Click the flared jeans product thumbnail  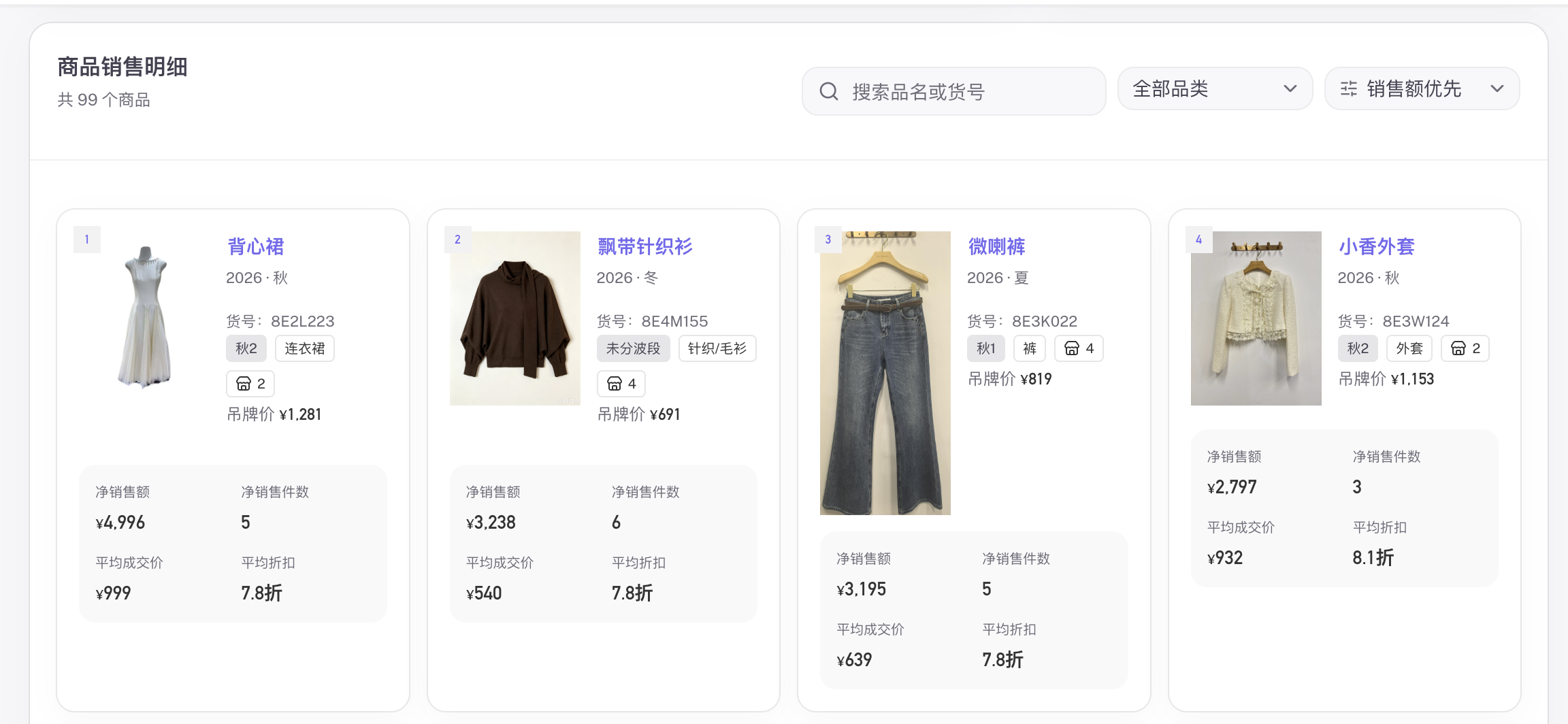885,373
